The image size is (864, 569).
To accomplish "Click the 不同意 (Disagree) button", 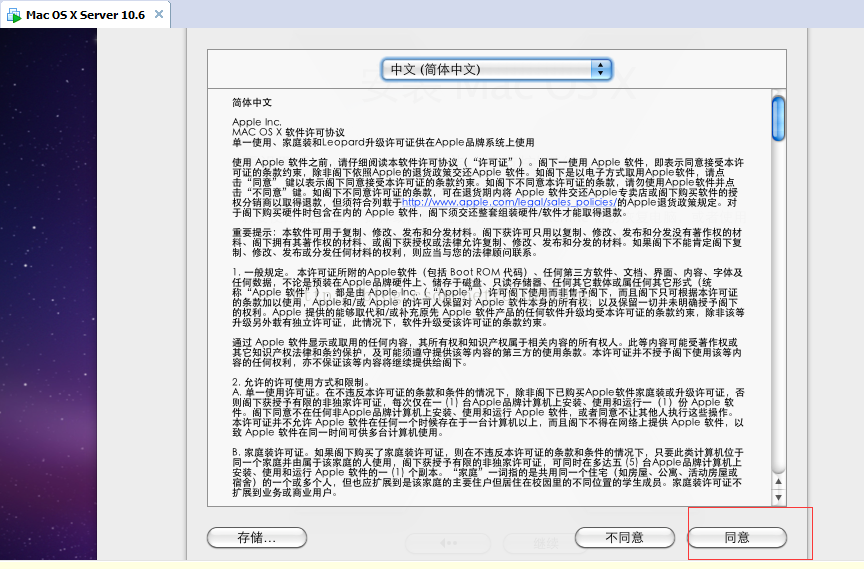I will pos(624,538).
